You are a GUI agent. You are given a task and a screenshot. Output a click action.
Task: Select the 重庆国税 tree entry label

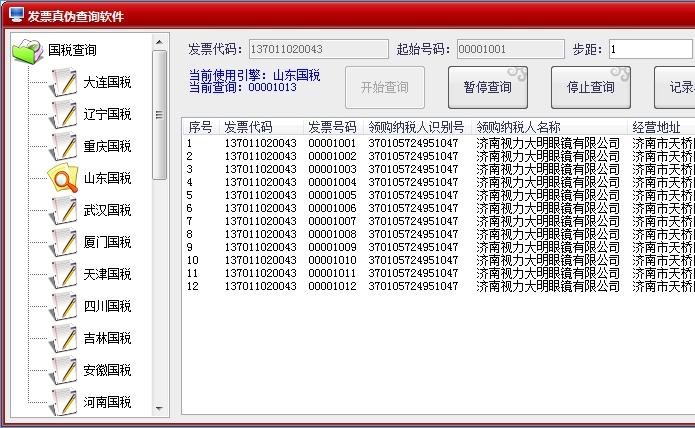tap(107, 146)
